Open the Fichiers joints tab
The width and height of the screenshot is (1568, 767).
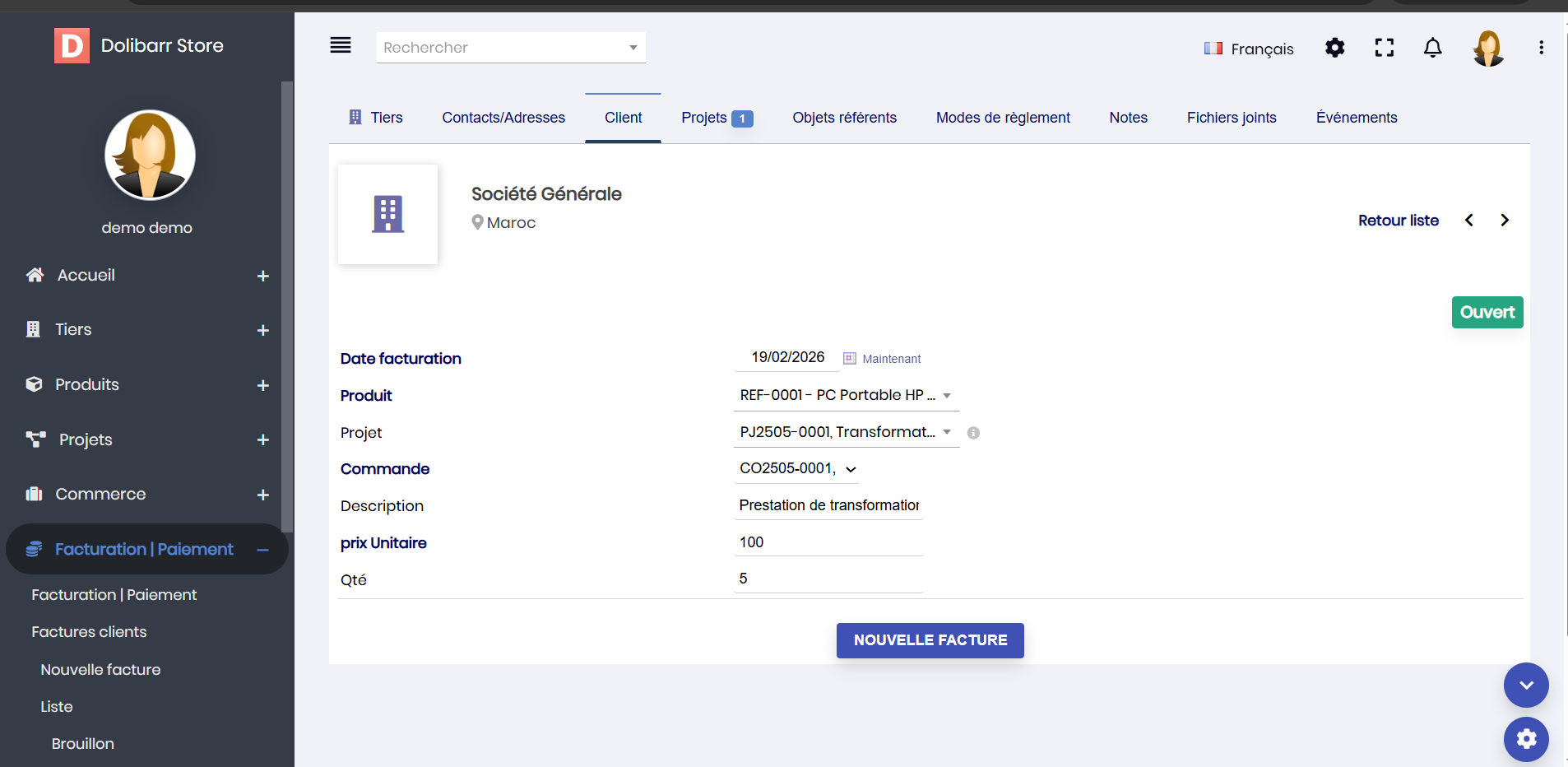pyautogui.click(x=1231, y=118)
